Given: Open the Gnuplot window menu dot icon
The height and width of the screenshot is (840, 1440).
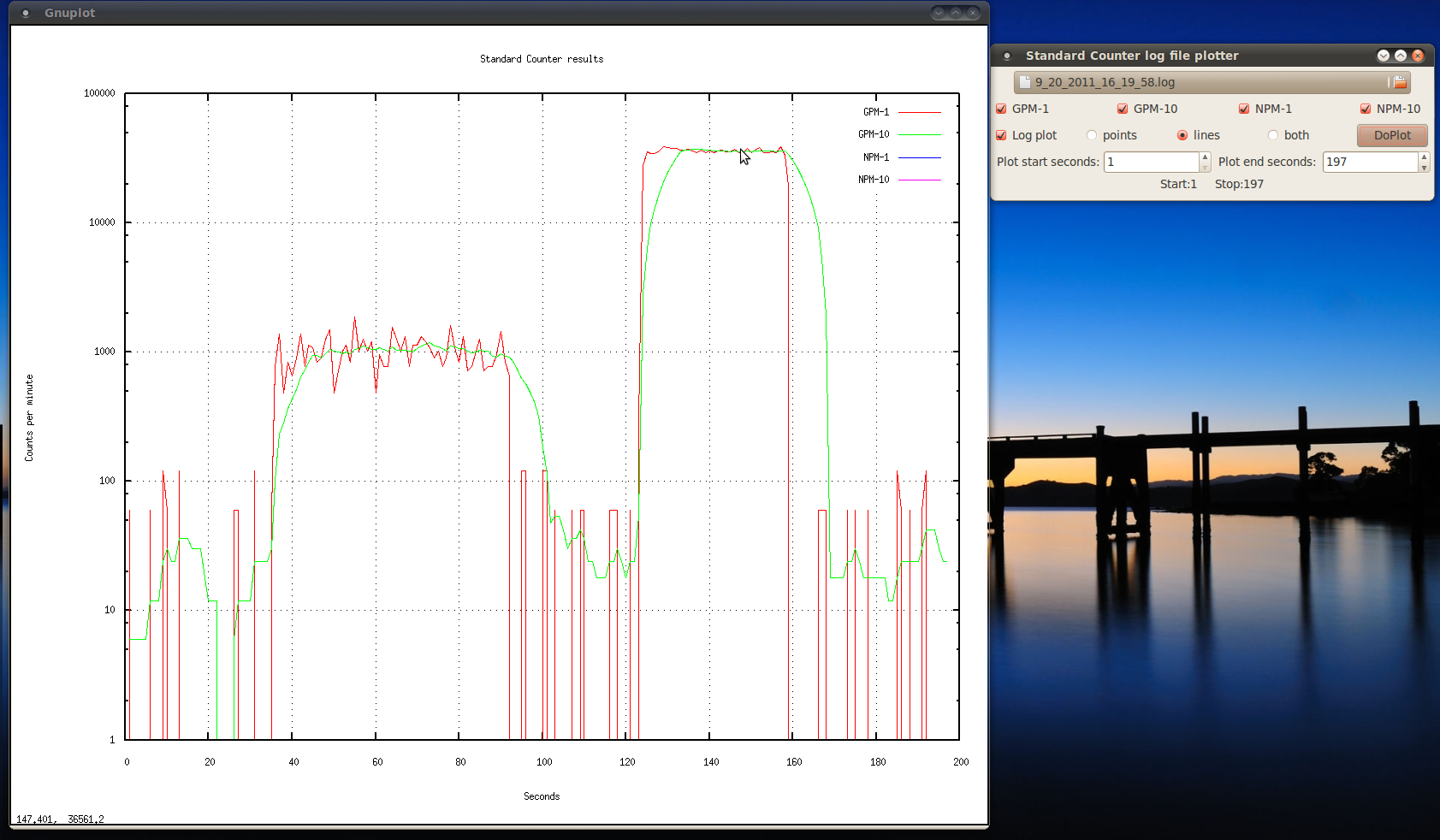Looking at the screenshot, I should click(26, 13).
